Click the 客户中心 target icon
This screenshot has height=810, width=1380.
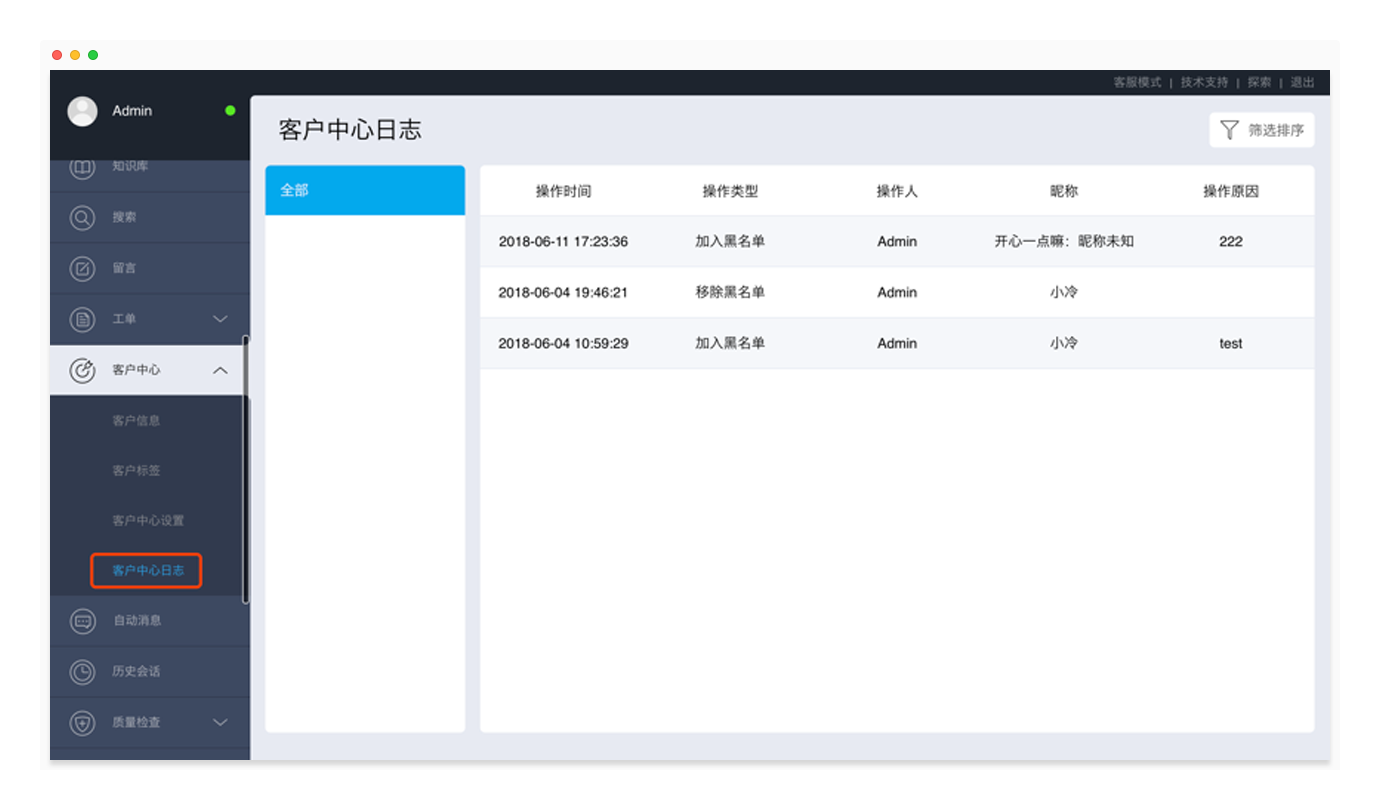(x=82, y=370)
